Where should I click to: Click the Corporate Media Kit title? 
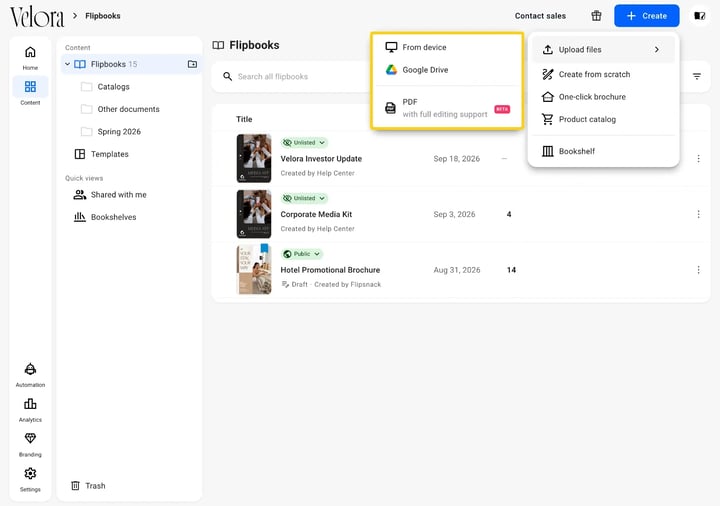pyautogui.click(x=316, y=214)
